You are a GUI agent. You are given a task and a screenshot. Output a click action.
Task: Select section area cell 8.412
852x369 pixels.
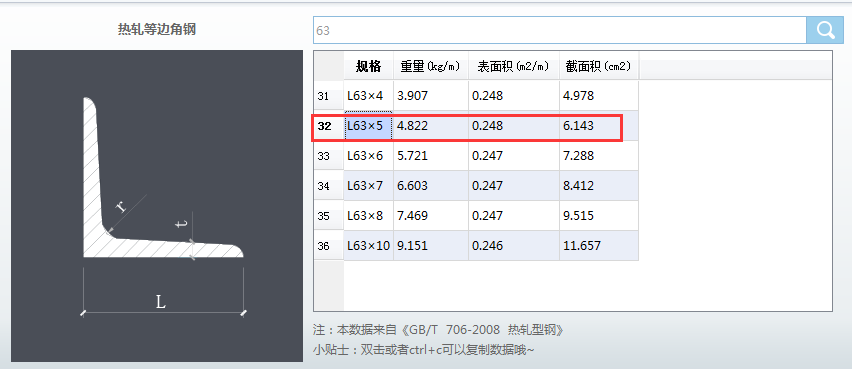599,186
